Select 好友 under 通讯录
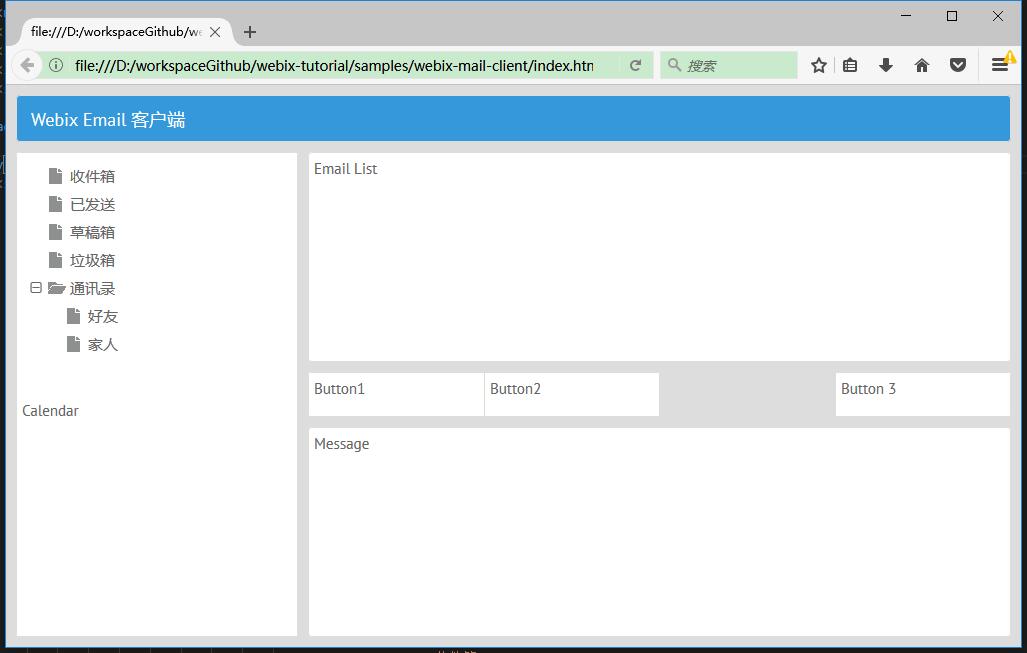Image resolution: width=1027 pixels, height=653 pixels. click(103, 317)
